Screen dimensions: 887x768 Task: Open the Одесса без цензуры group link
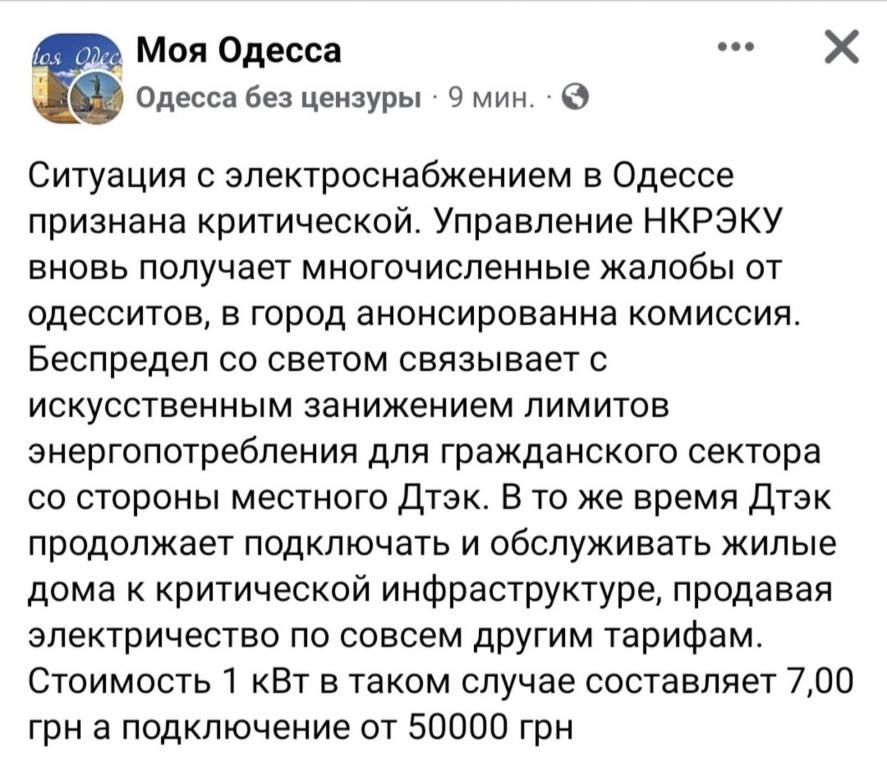(x=279, y=98)
